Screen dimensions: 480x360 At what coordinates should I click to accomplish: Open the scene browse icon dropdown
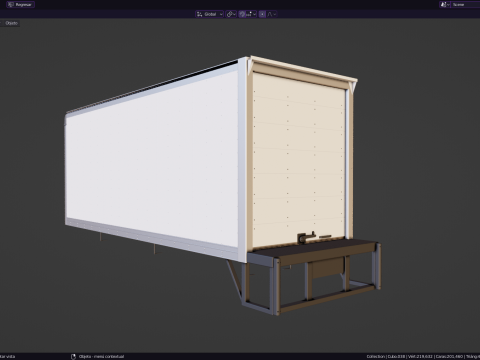point(445,5)
